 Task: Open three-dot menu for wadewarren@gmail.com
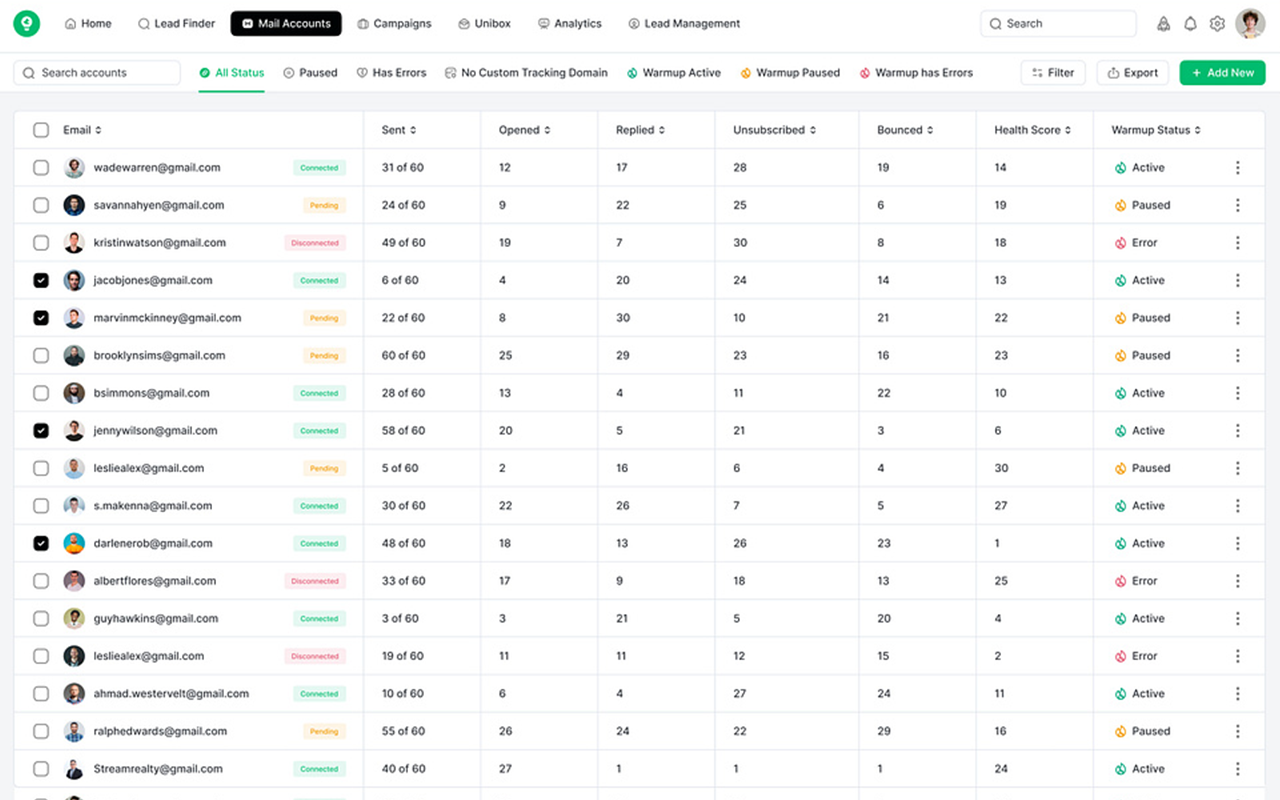pyautogui.click(x=1237, y=168)
